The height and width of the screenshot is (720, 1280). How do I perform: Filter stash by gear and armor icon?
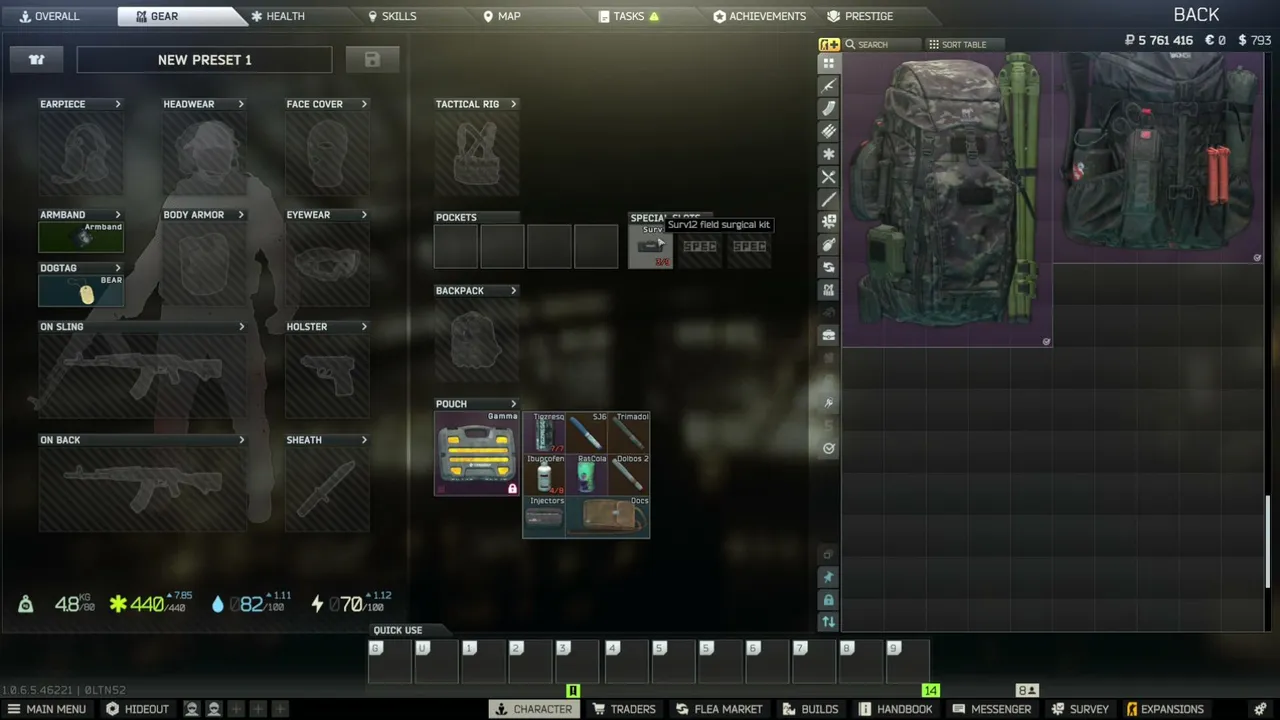coord(829,290)
